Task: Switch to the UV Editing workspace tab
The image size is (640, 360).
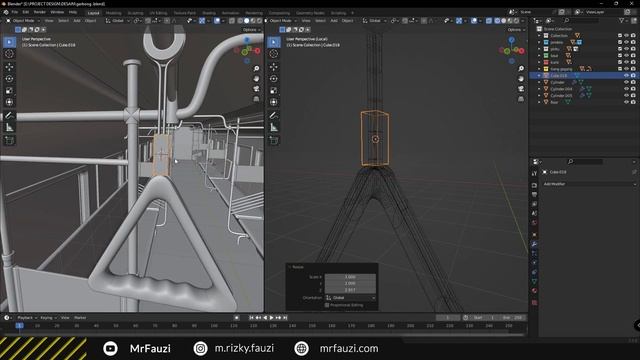Action: (x=158, y=13)
